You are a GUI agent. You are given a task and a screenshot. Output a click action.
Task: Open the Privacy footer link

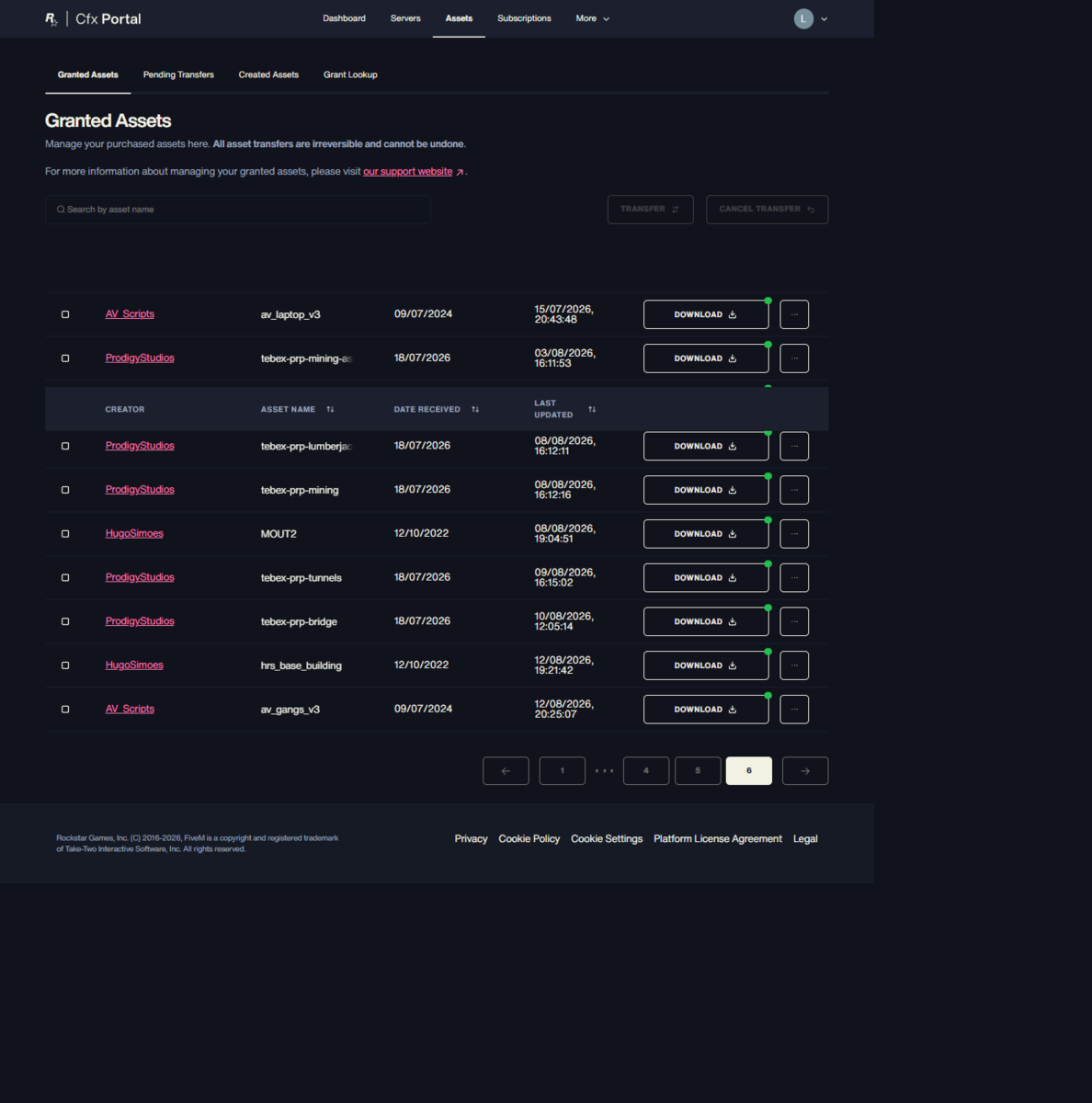471,839
